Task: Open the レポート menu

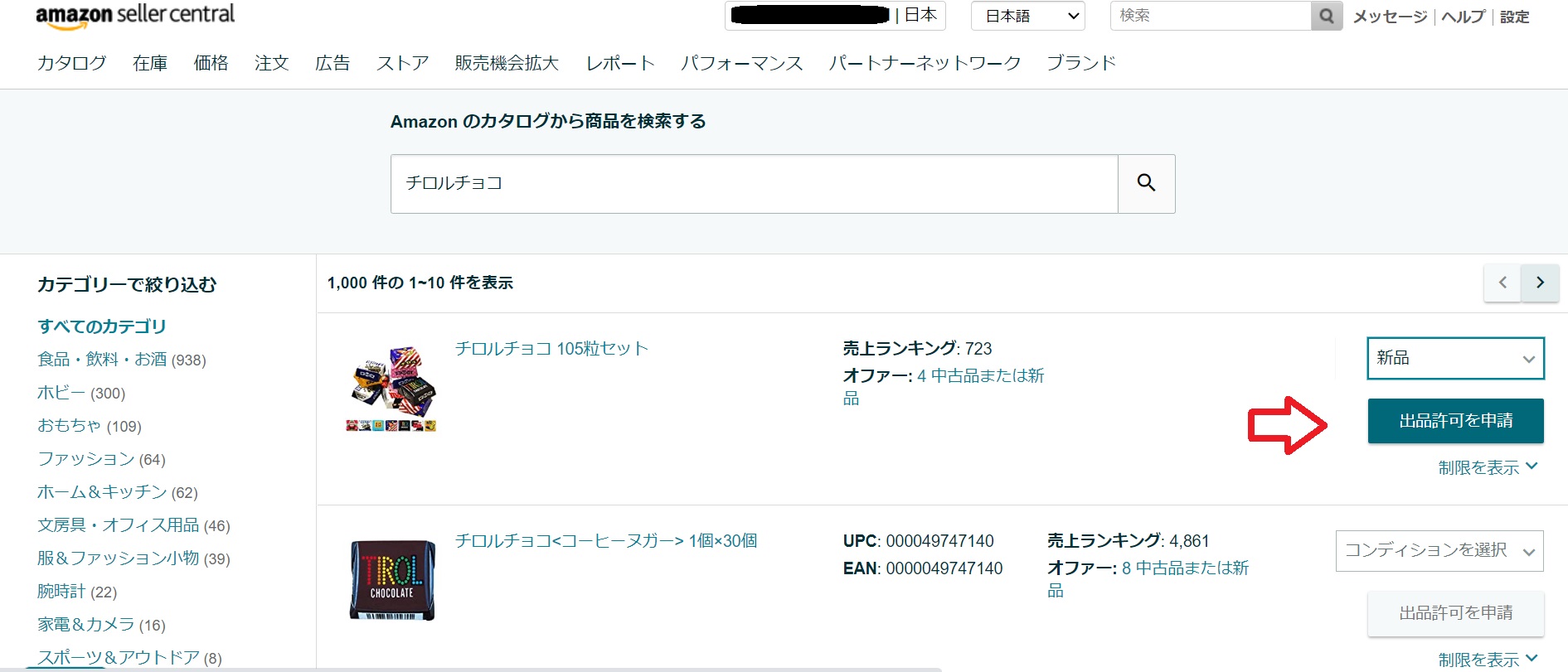Action: pos(620,63)
